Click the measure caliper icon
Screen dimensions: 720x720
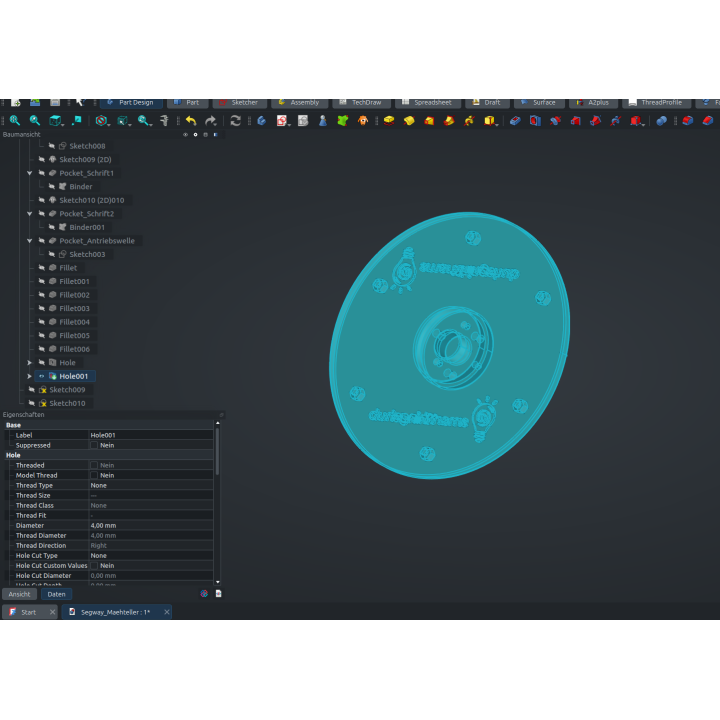(164, 120)
